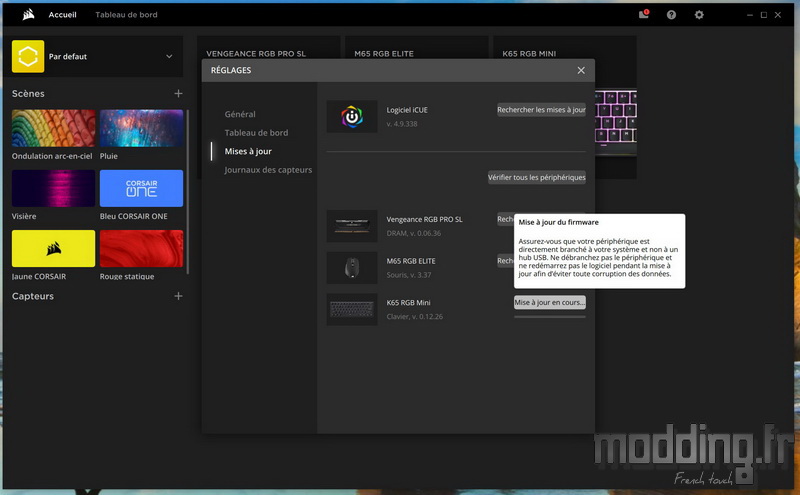This screenshot has width=800, height=495.
Task: Click the scenes list scrollbar
Action: (188, 191)
